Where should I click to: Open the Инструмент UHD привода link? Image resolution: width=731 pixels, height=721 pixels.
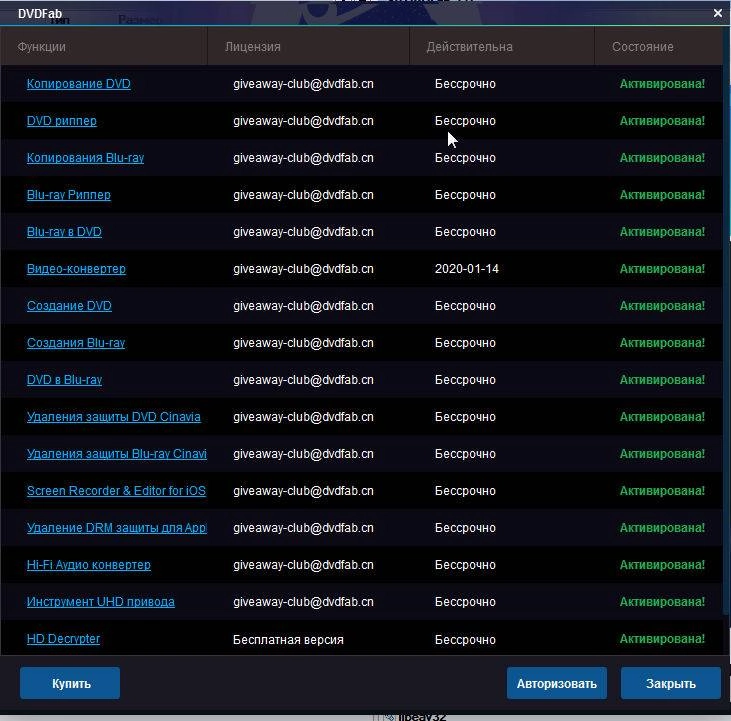point(100,602)
